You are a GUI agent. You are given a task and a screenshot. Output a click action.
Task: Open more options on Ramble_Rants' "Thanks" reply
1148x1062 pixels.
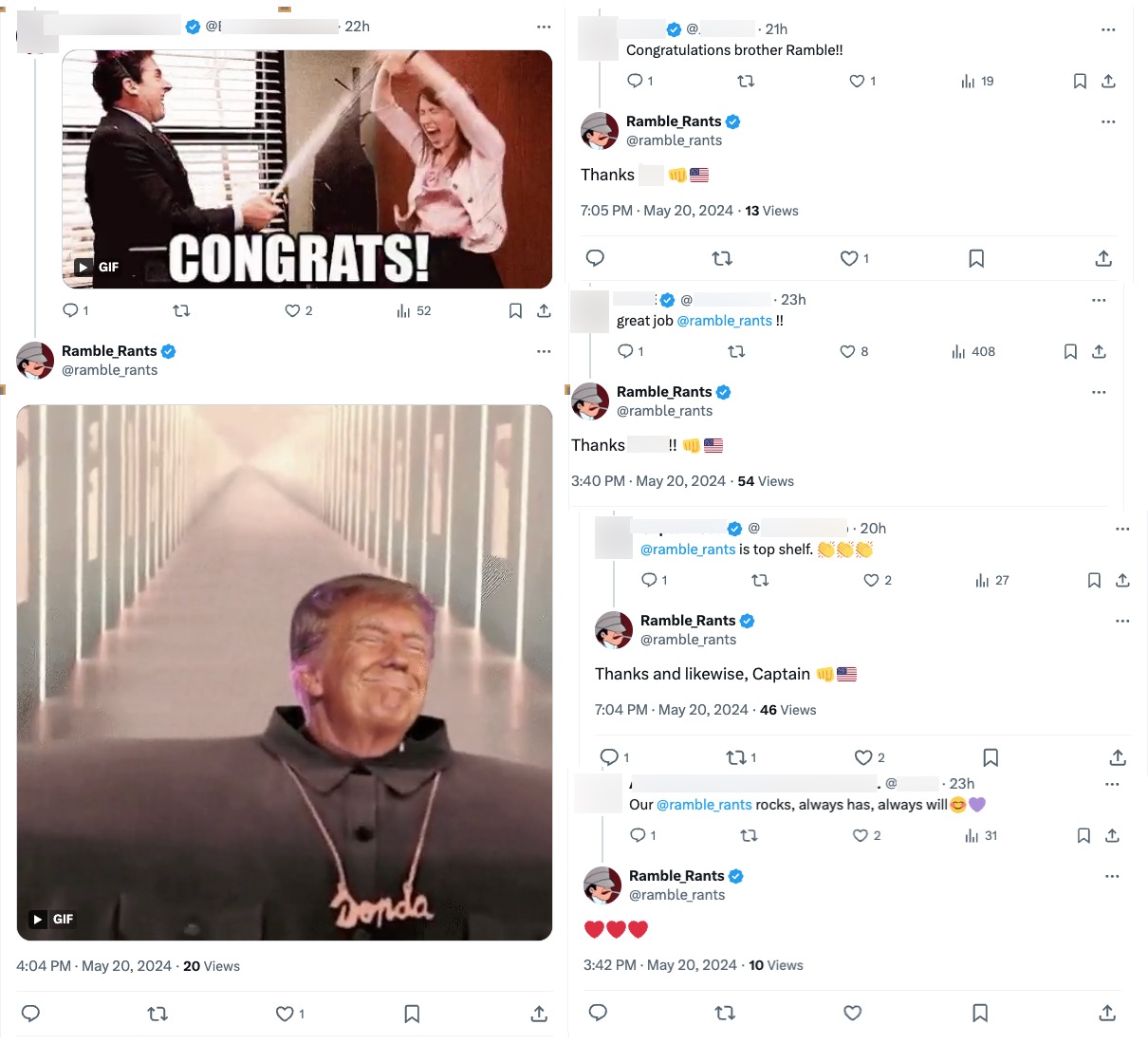[1108, 121]
